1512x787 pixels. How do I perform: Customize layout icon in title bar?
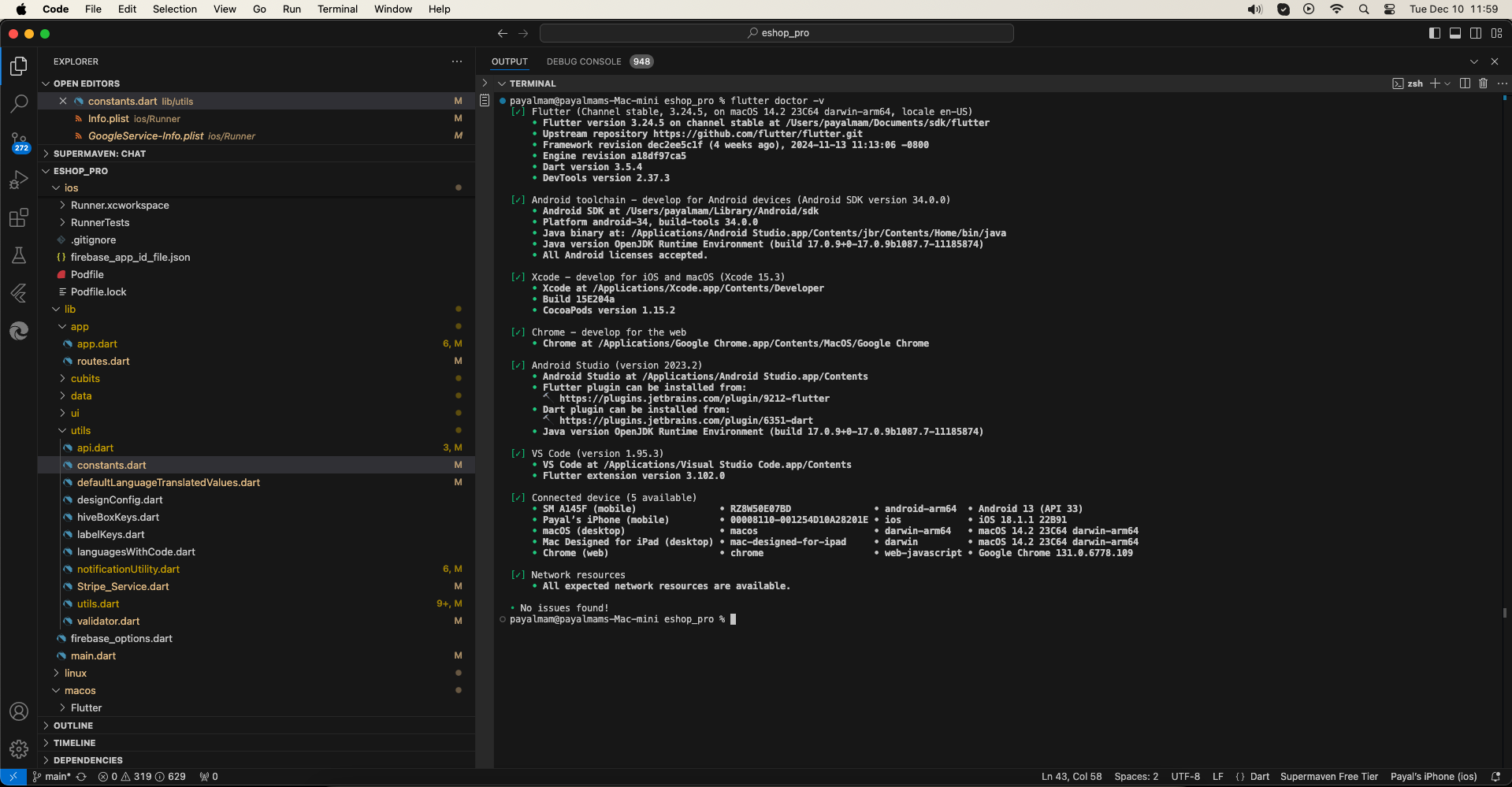pyautogui.click(x=1496, y=33)
